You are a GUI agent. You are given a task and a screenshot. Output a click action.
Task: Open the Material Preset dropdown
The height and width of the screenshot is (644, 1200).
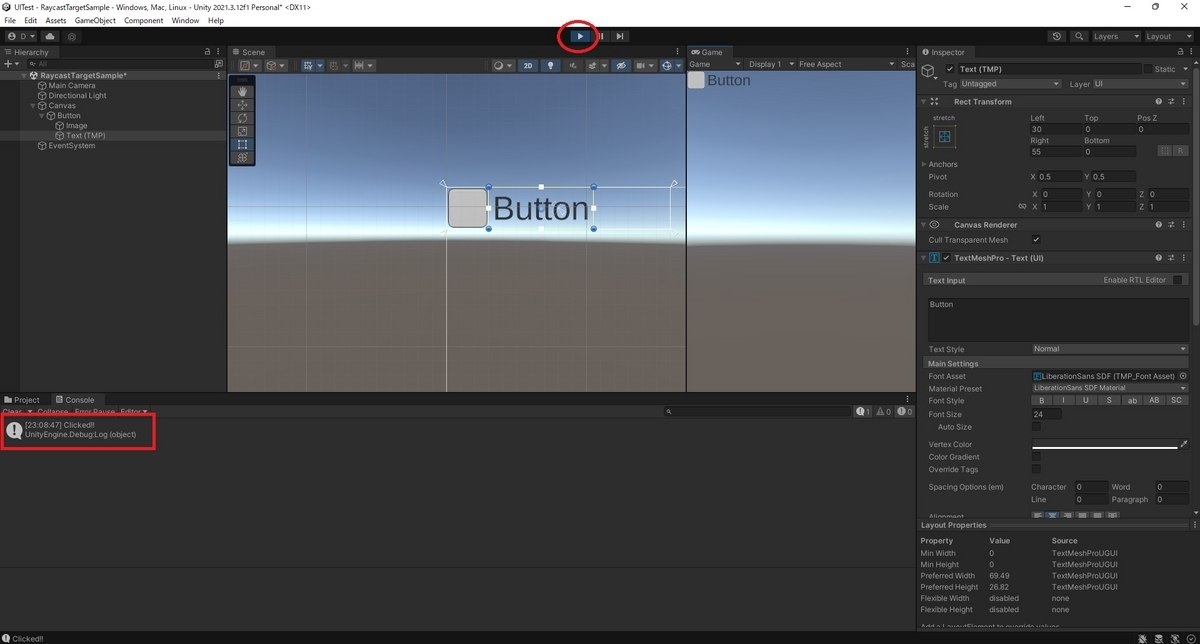click(x=1110, y=388)
